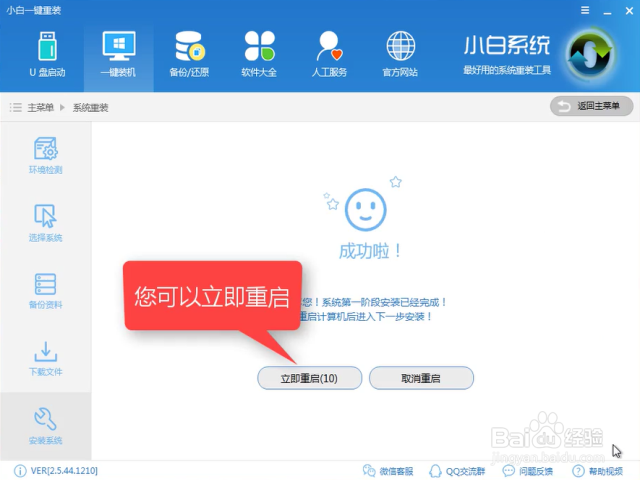This screenshot has width=640, height=480.
Task: Open the U盘启动 tool
Action: coord(47,55)
